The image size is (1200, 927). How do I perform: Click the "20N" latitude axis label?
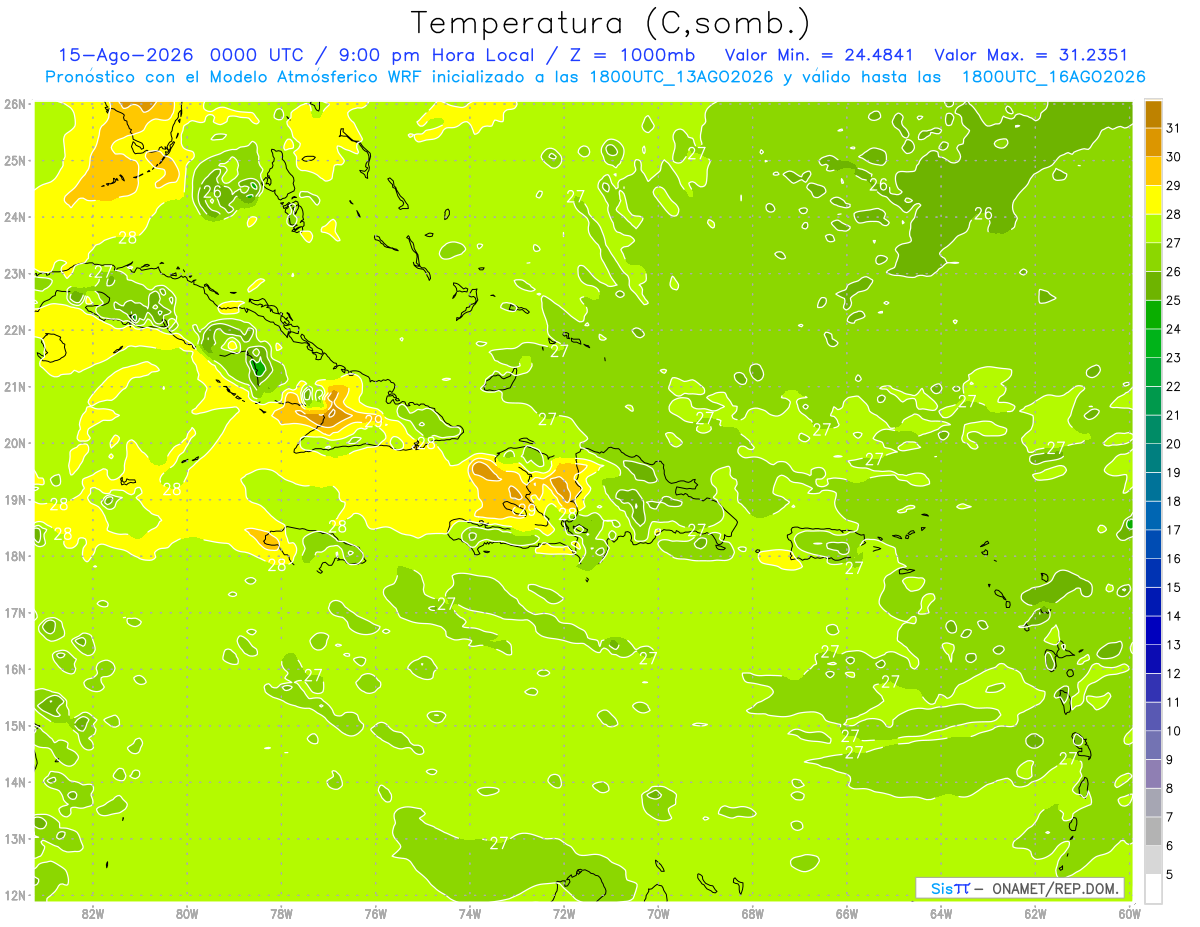click(14, 443)
